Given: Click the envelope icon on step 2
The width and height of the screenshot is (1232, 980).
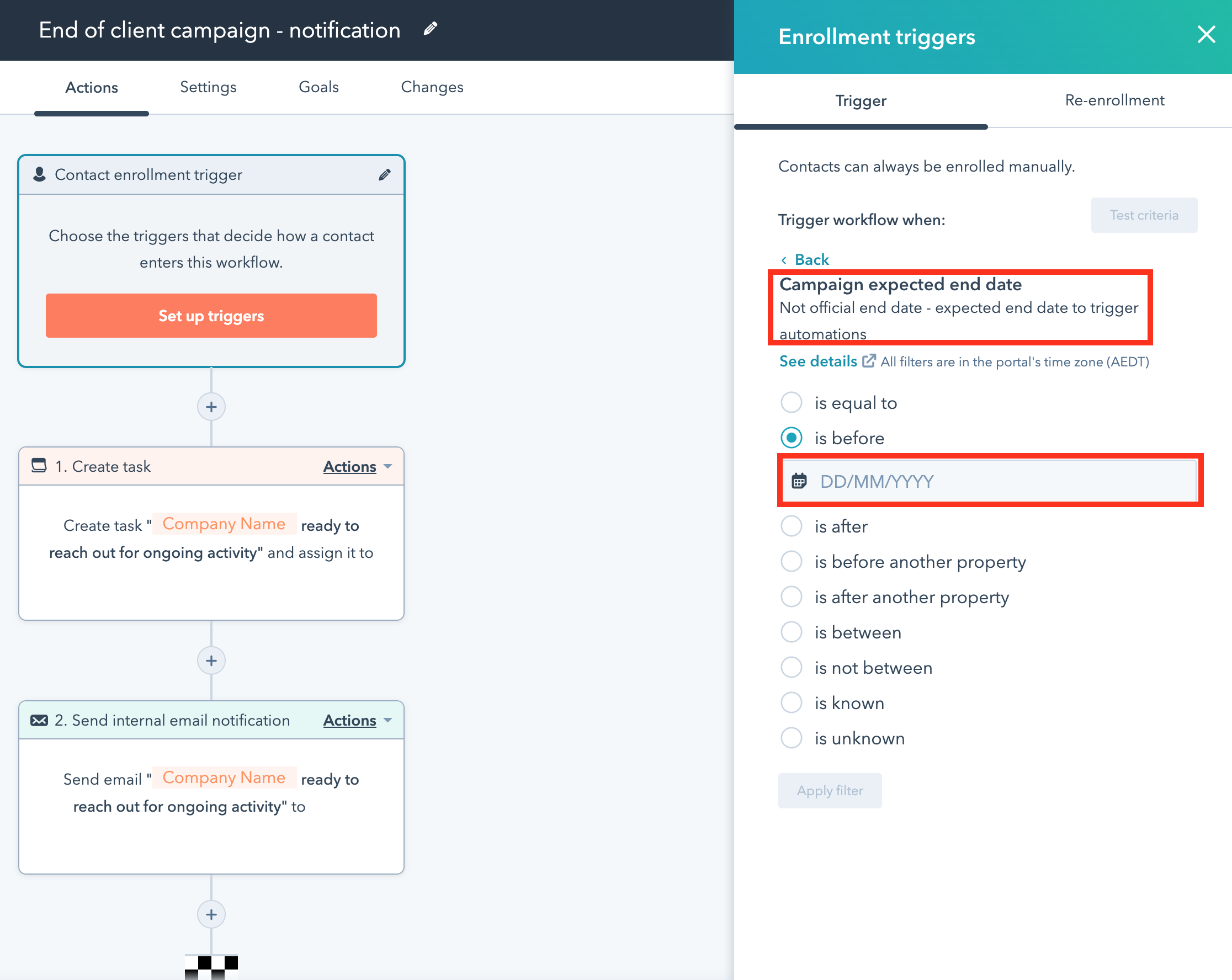Looking at the screenshot, I should [38, 720].
